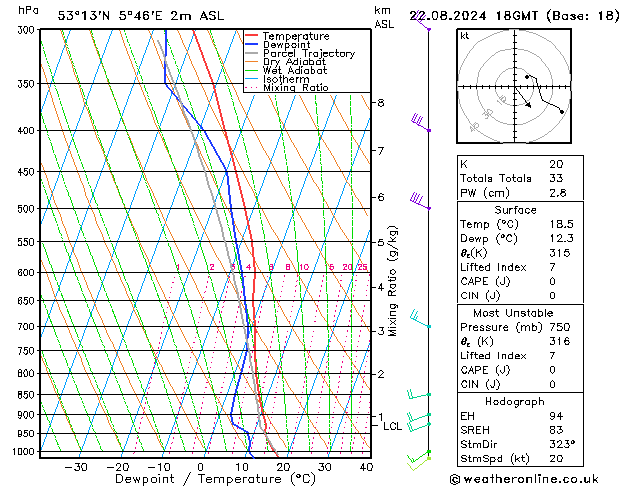The image size is (629, 486).
Task: Click the 'Dewpoint / Temperature (°C)' axis title
Action: click(x=215, y=479)
